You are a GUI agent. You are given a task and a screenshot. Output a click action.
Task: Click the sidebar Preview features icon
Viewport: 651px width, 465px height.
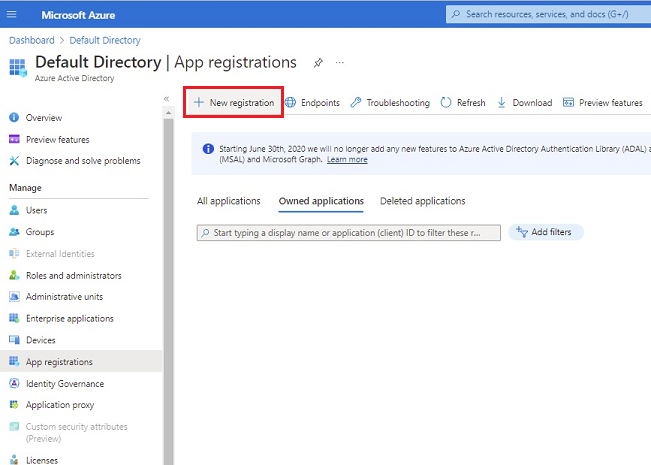coord(14,139)
